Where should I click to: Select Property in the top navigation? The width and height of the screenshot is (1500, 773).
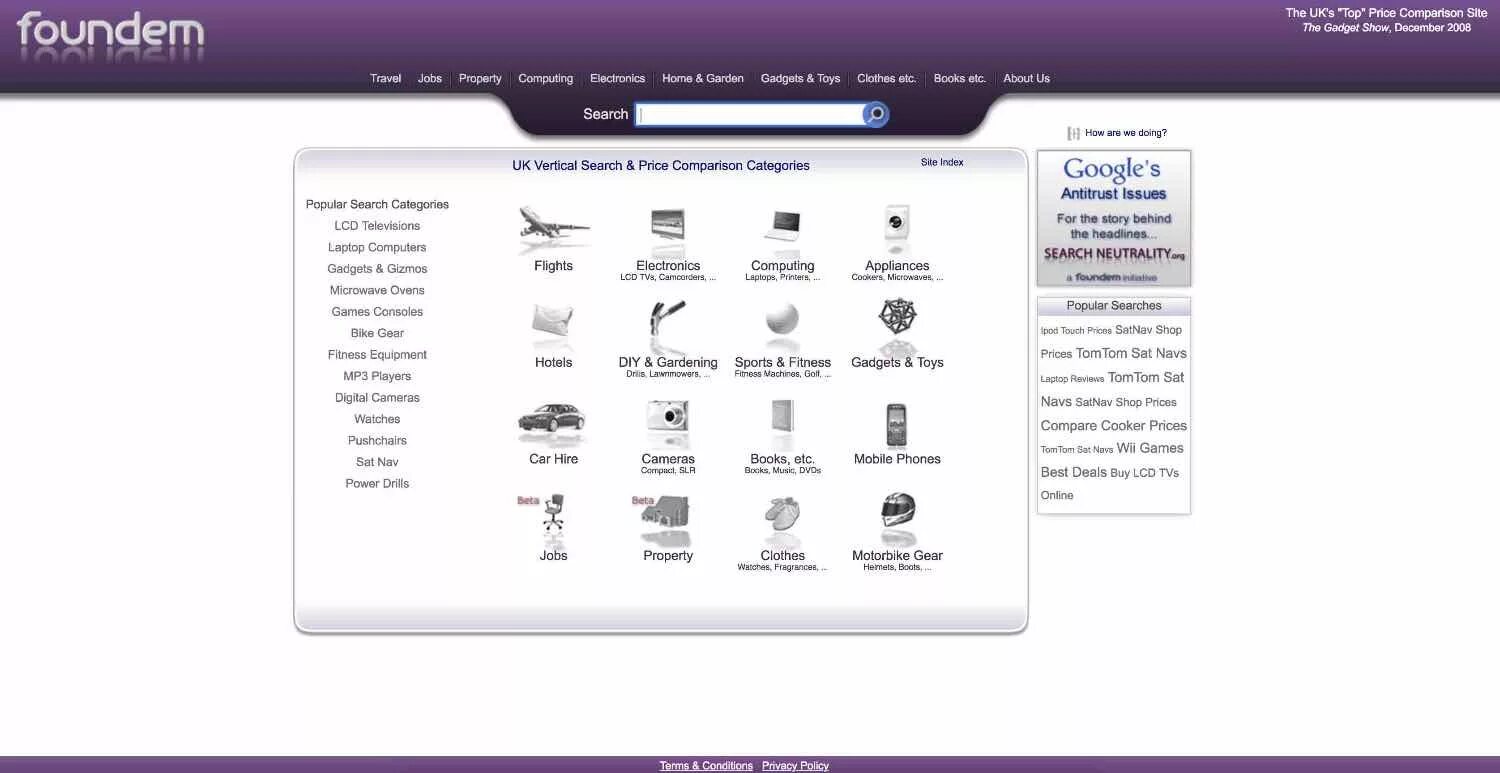(480, 79)
